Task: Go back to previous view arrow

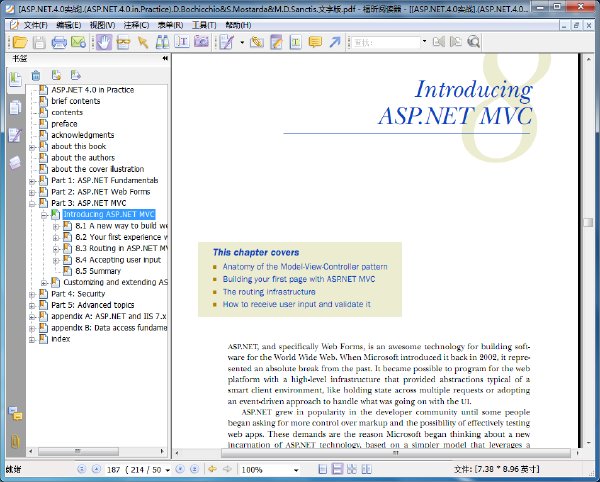Action: [212, 469]
